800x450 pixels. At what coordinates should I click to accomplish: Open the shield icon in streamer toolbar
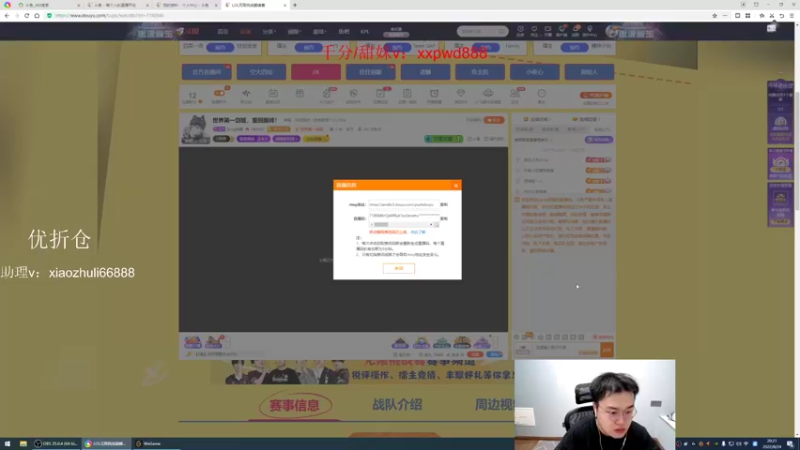pyautogui.click(x=353, y=95)
